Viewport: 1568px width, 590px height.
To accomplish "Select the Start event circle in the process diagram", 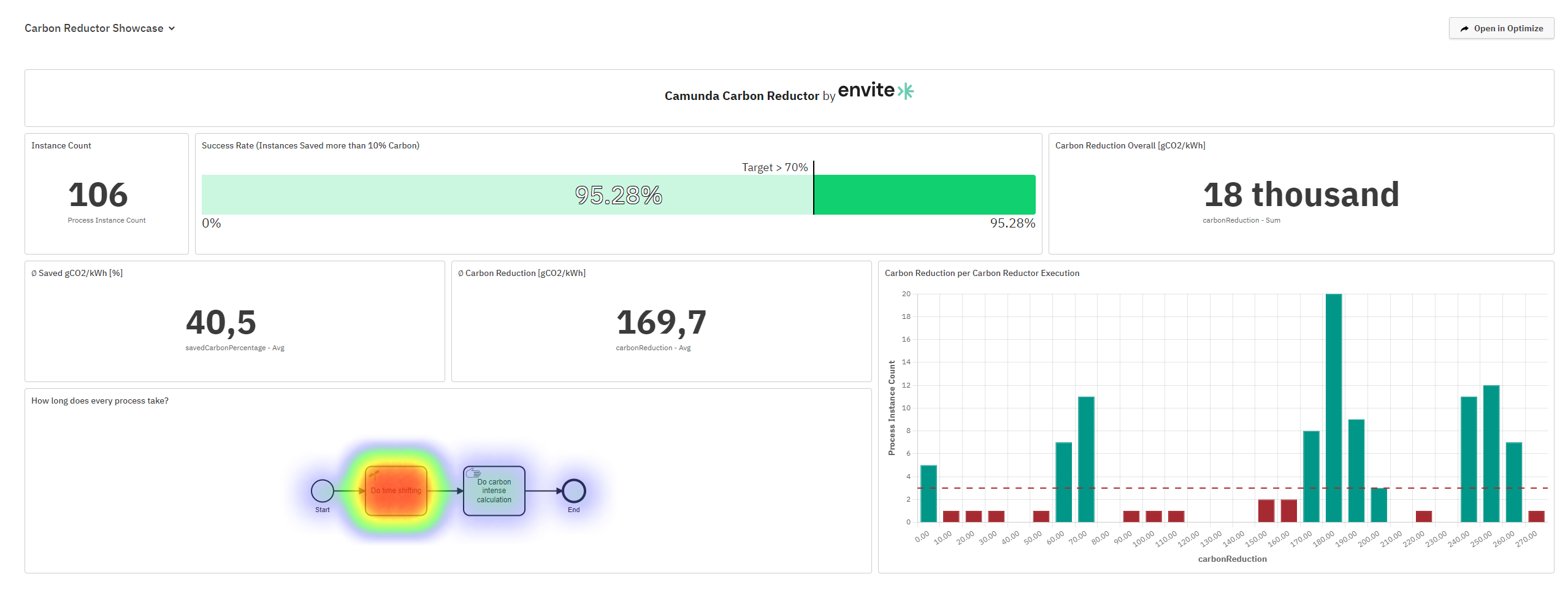I will pyautogui.click(x=322, y=491).
